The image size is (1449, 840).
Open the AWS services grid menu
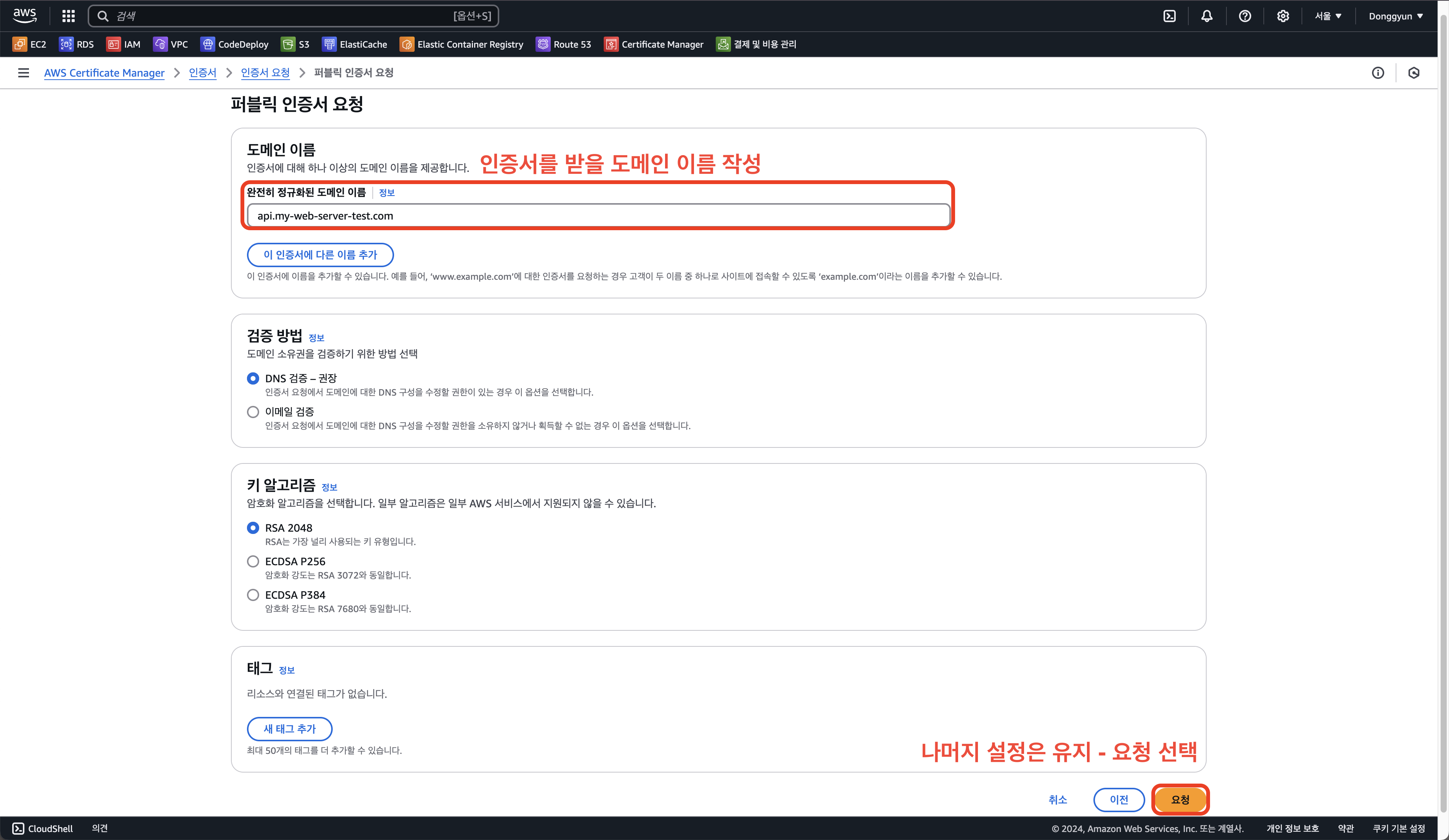pos(69,16)
